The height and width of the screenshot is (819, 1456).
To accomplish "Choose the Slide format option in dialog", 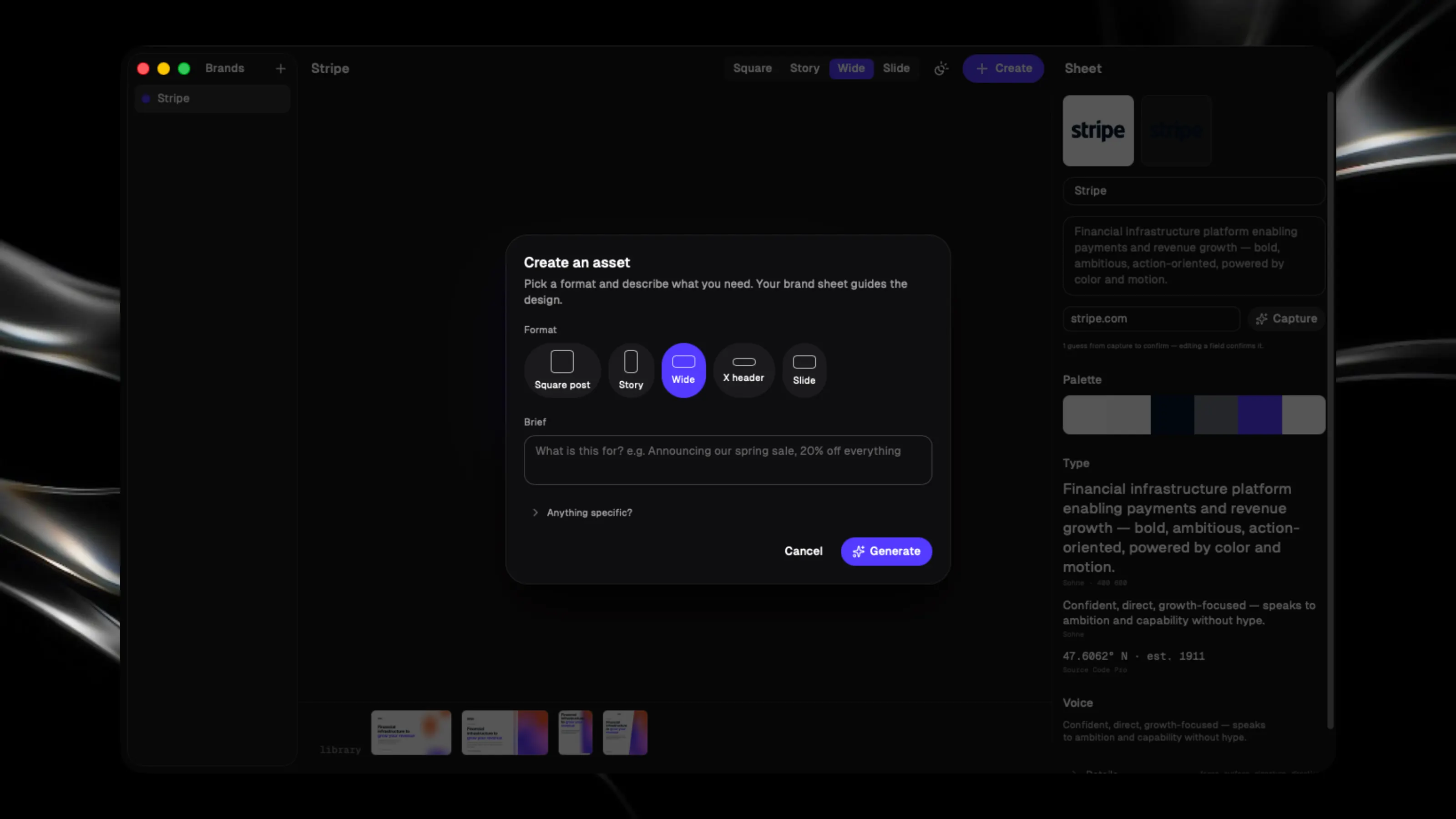I will (x=804, y=370).
